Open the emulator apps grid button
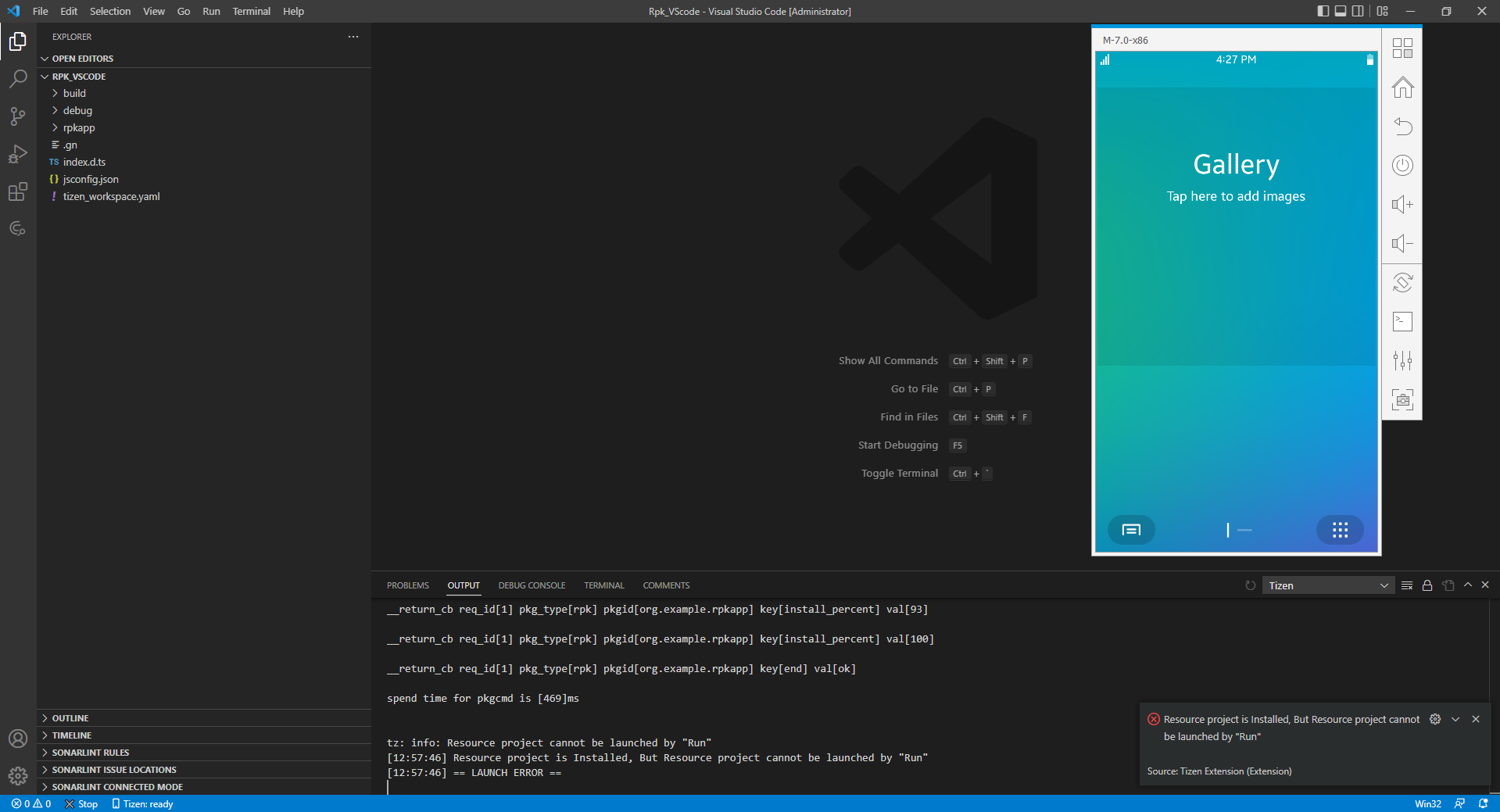 [x=1340, y=530]
